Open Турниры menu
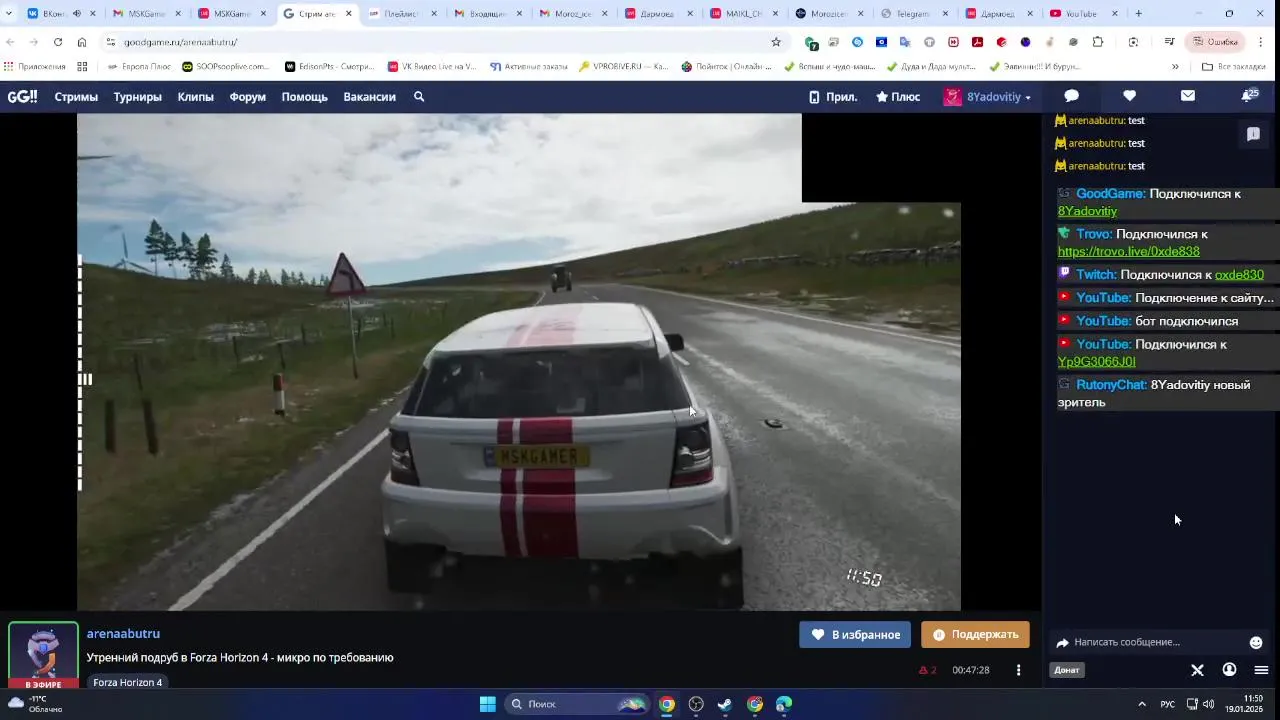 [x=138, y=97]
